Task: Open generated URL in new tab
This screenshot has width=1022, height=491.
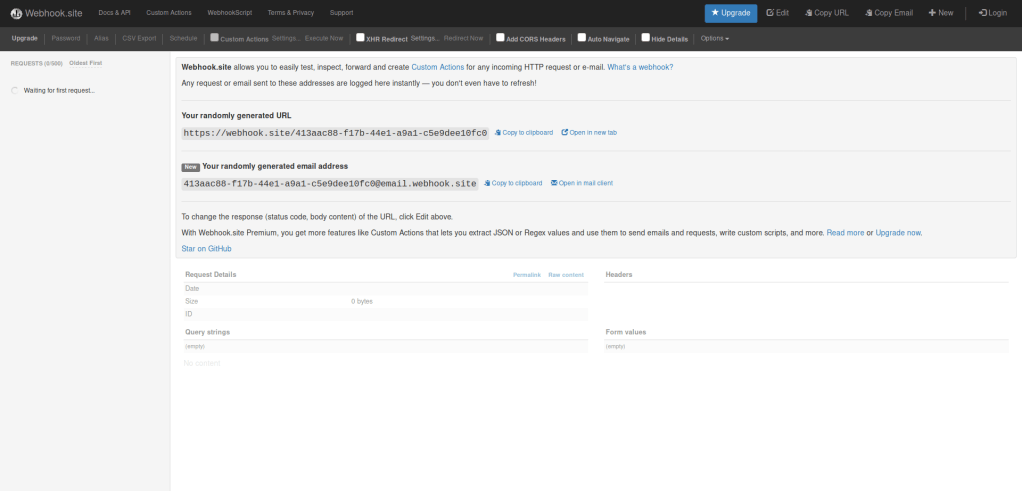Action: point(589,132)
